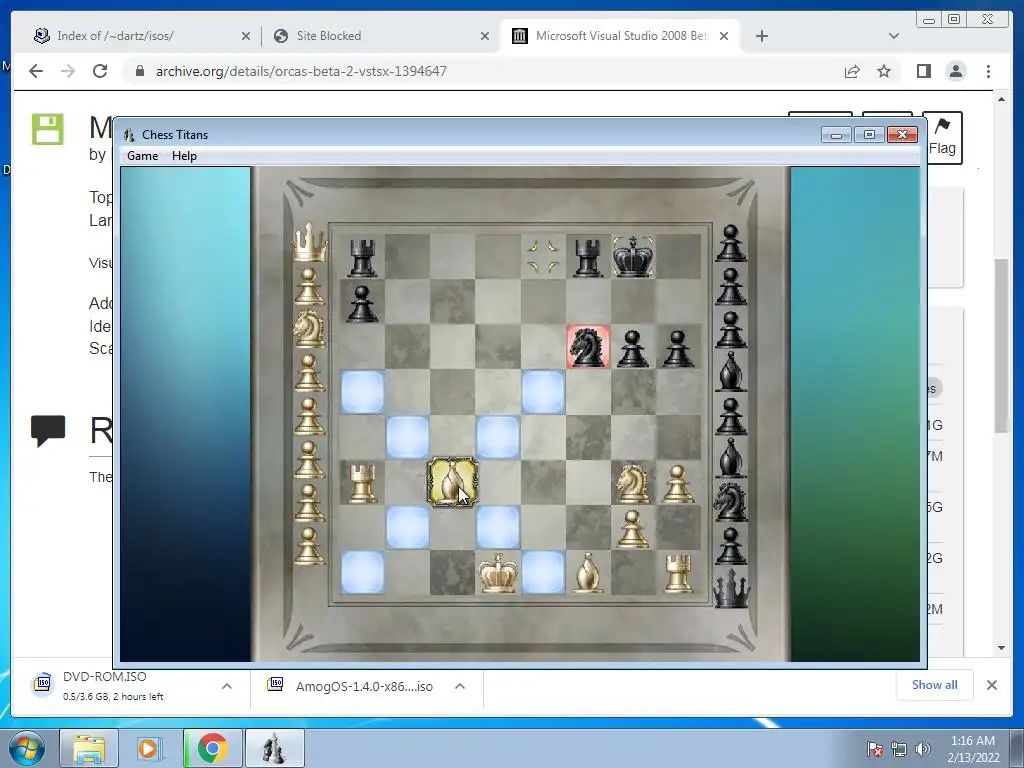Image resolution: width=1024 pixels, height=768 pixels.
Task: Select the highlighted white knight
Action: click(x=452, y=483)
